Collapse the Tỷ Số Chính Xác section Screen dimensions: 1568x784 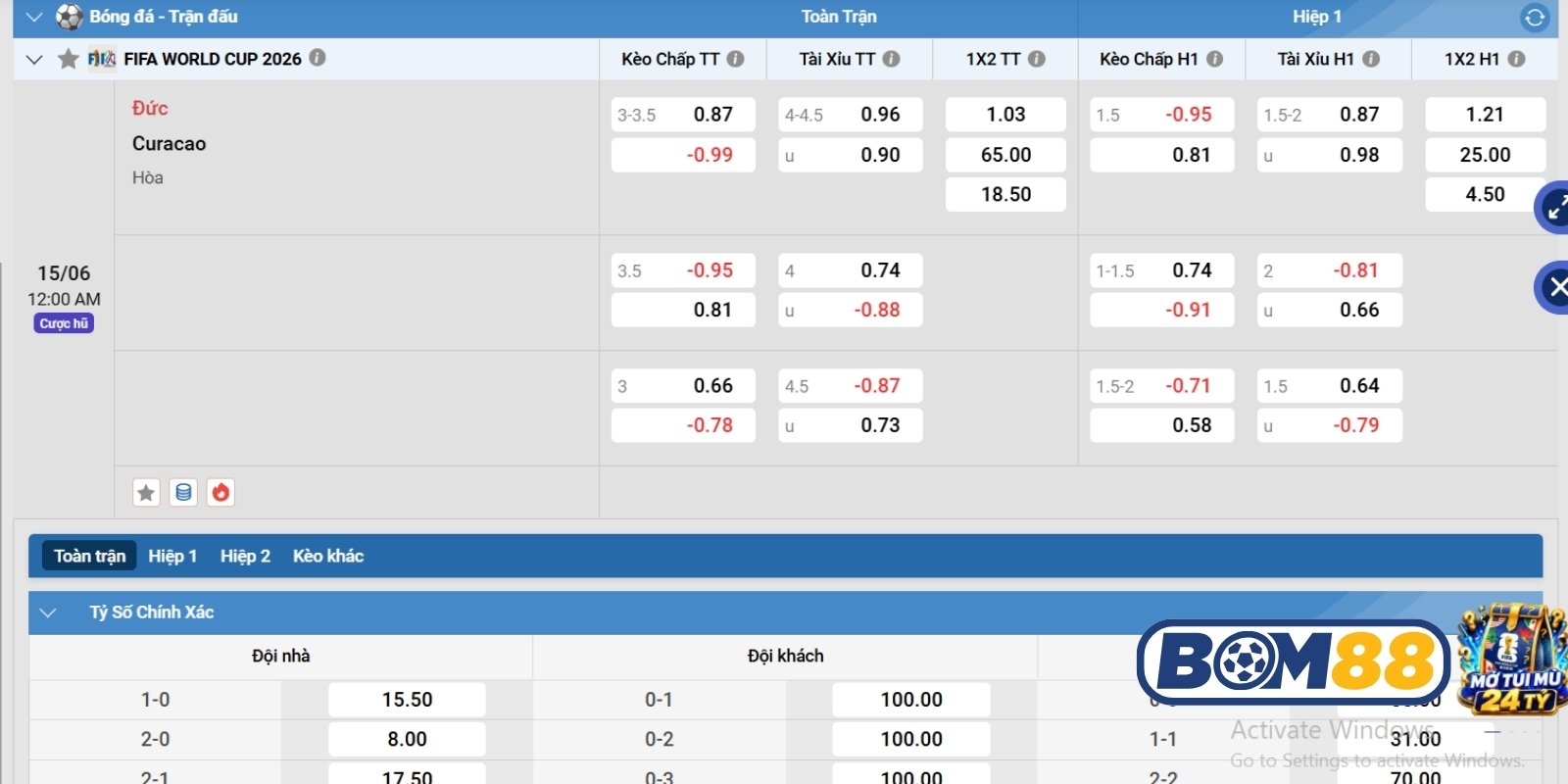coord(48,612)
